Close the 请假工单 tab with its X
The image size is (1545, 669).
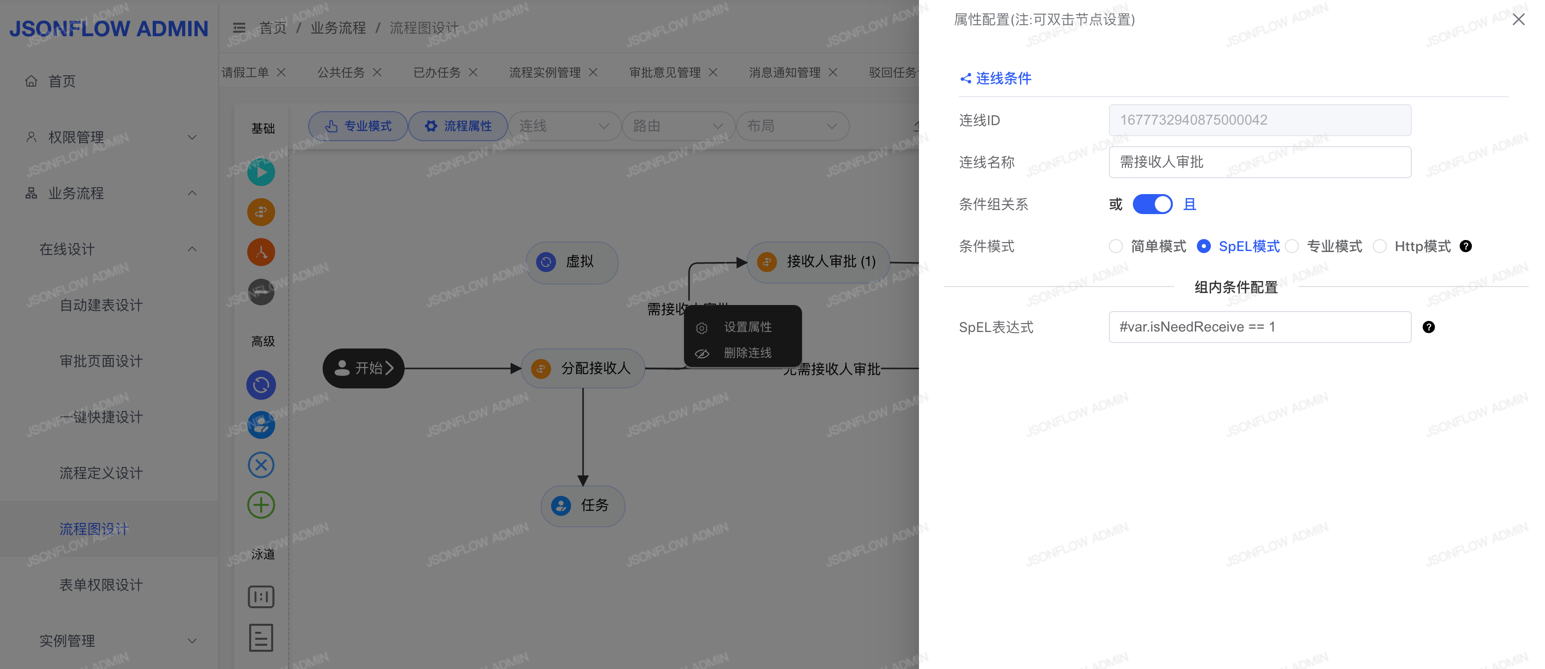pos(281,72)
